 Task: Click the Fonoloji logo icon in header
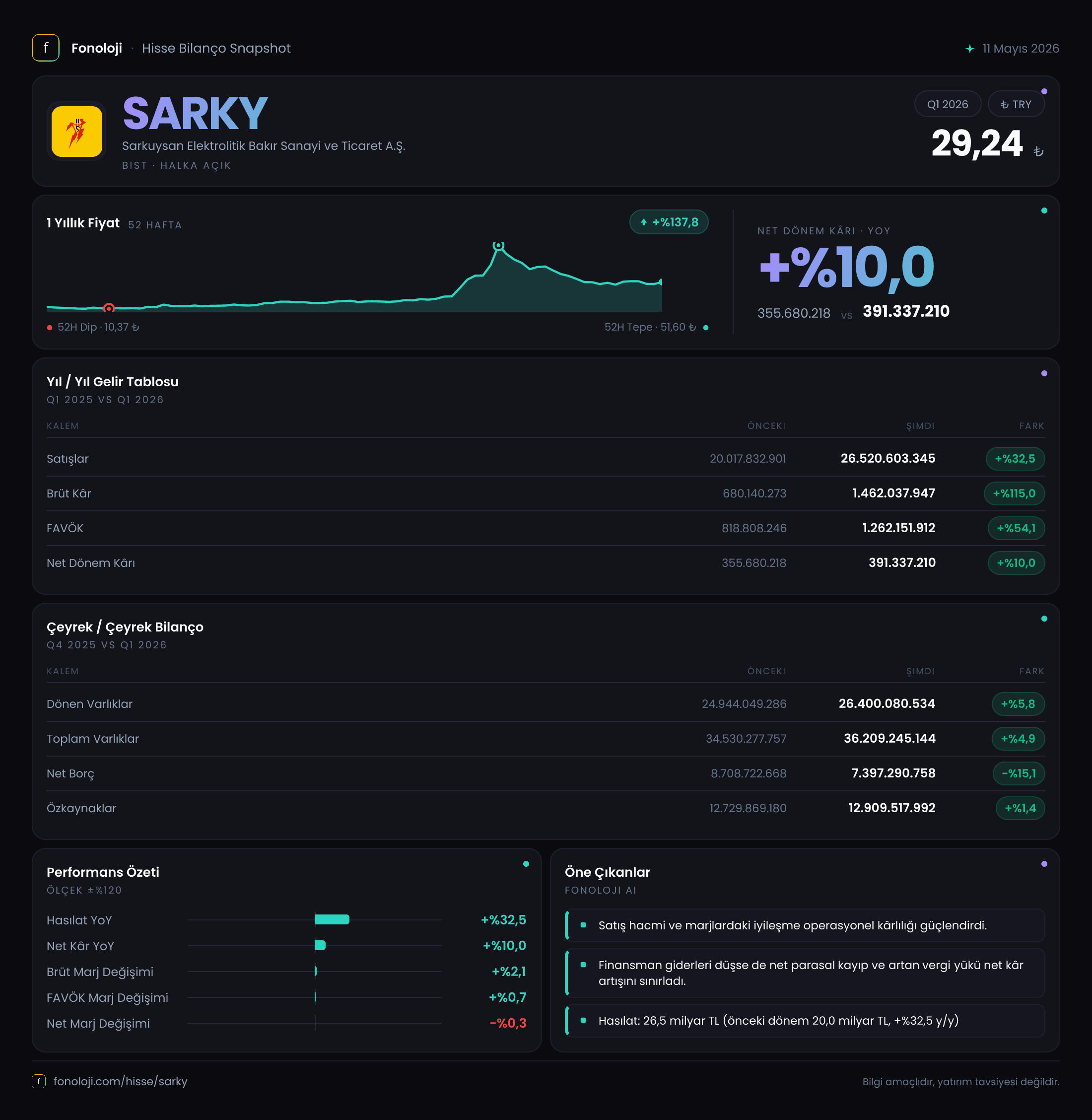[x=45, y=48]
